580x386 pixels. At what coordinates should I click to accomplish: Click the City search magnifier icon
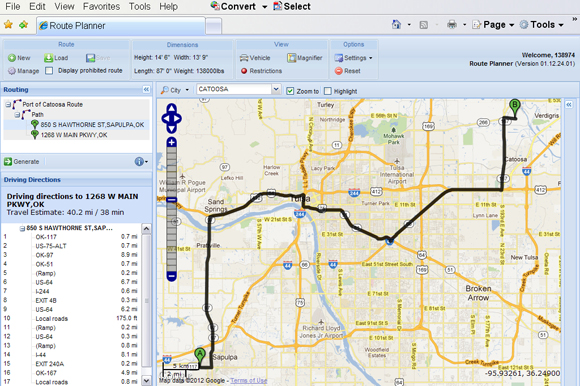[x=165, y=90]
